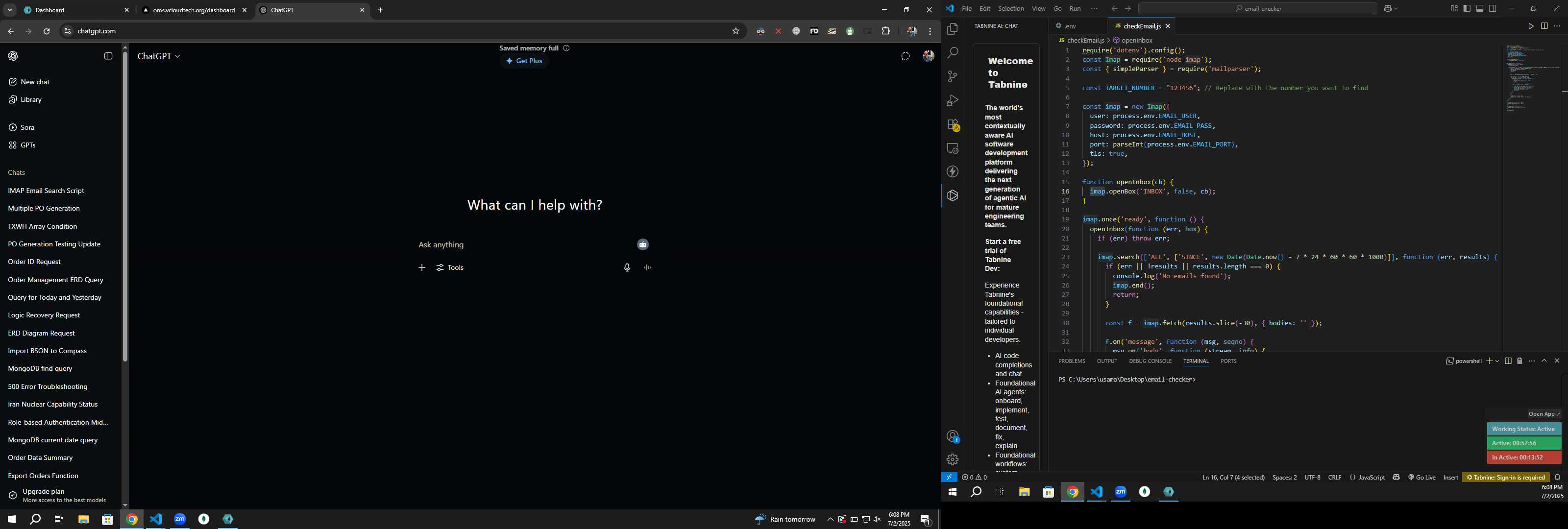Image resolution: width=1568 pixels, height=529 pixels.
Task: Click the Get Plus button in ChatGPT
Action: pos(525,61)
